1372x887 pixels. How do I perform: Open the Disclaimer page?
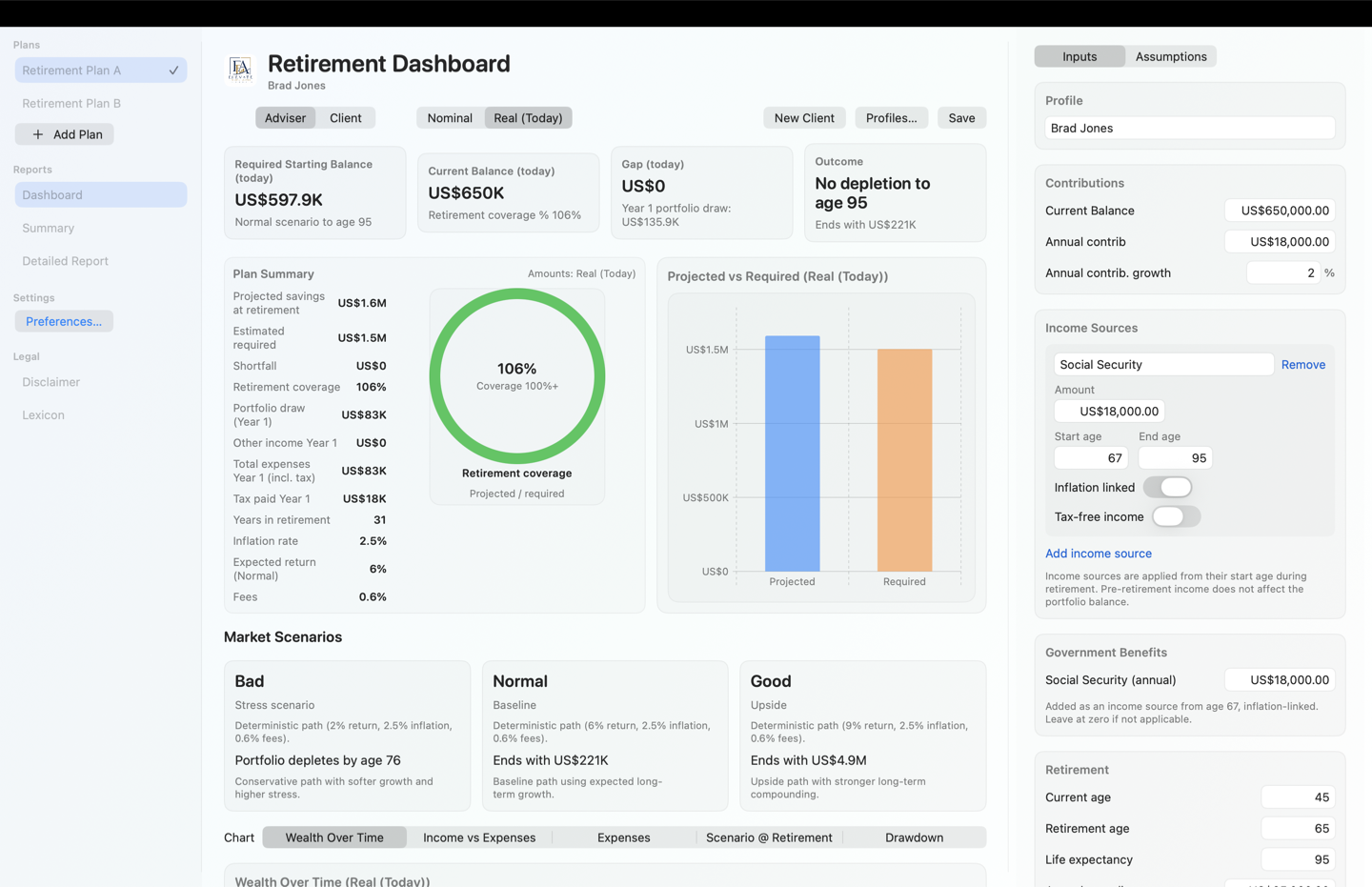coord(101,382)
